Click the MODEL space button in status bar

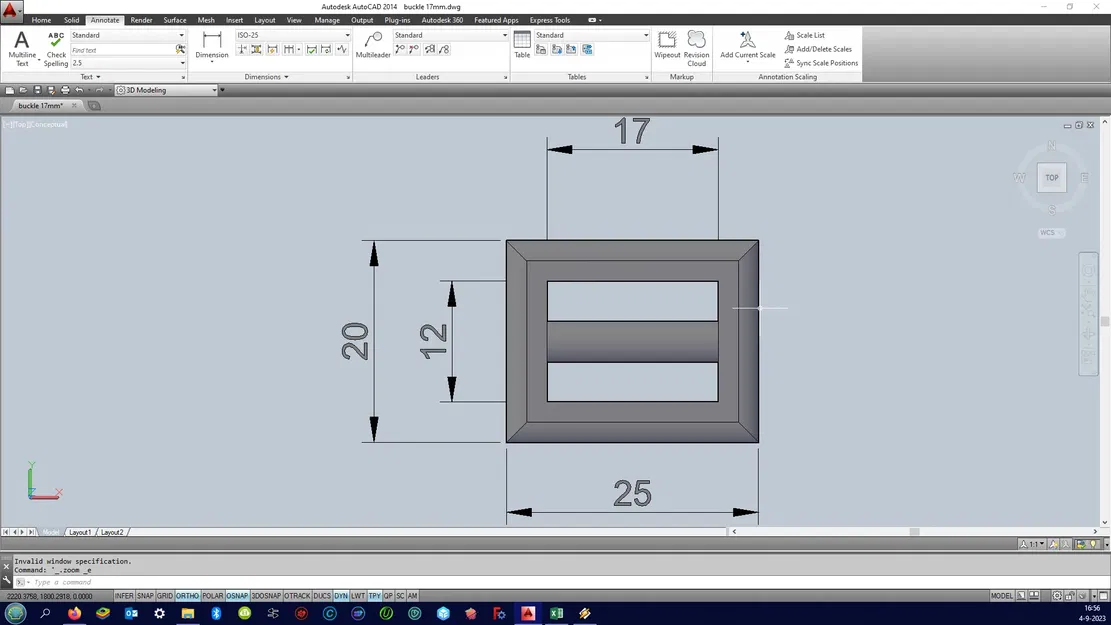[1002, 596]
